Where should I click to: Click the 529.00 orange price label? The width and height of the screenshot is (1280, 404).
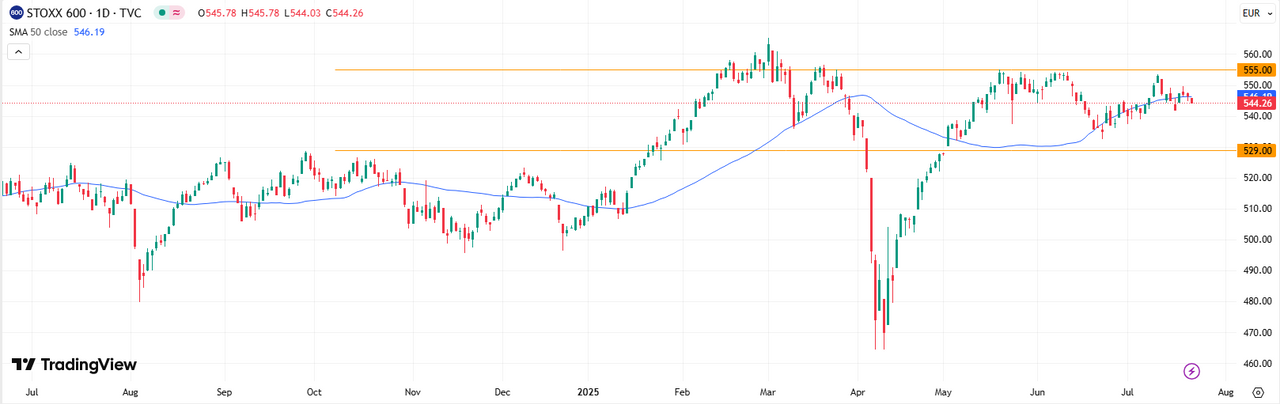tap(1258, 150)
